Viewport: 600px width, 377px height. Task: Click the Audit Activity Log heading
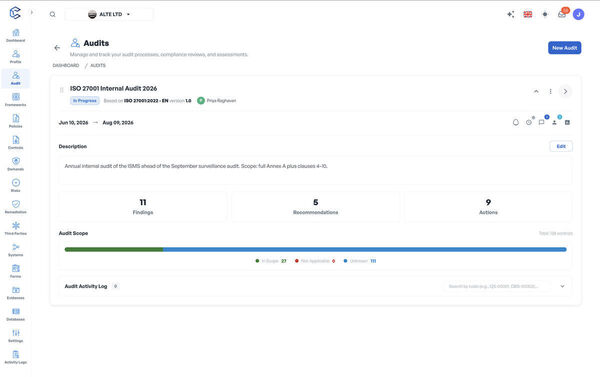click(86, 286)
